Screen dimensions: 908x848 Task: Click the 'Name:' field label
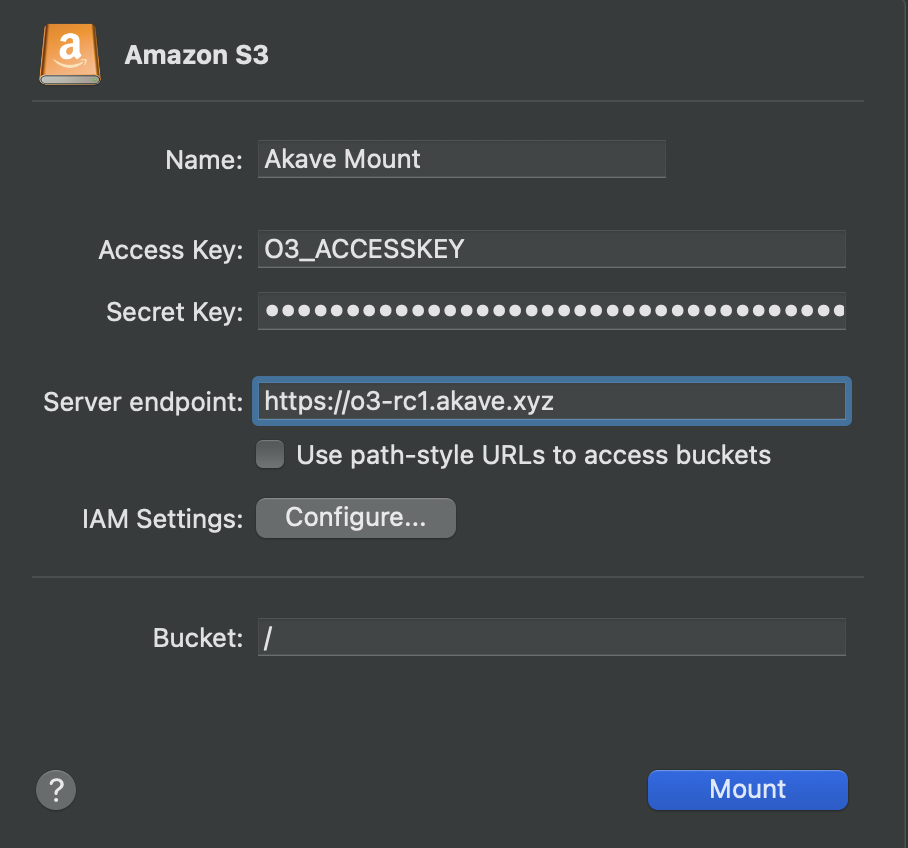pyautogui.click(x=204, y=160)
